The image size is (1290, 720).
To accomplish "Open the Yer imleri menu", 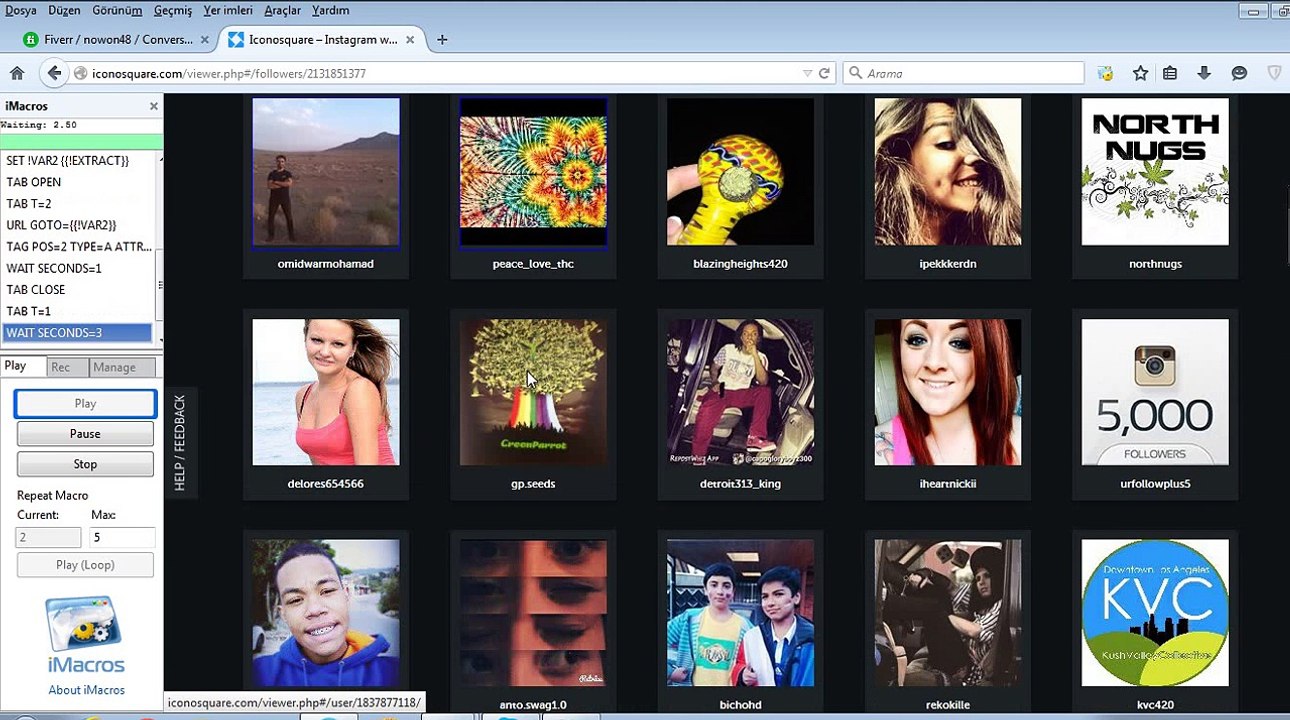I will pyautogui.click(x=228, y=10).
